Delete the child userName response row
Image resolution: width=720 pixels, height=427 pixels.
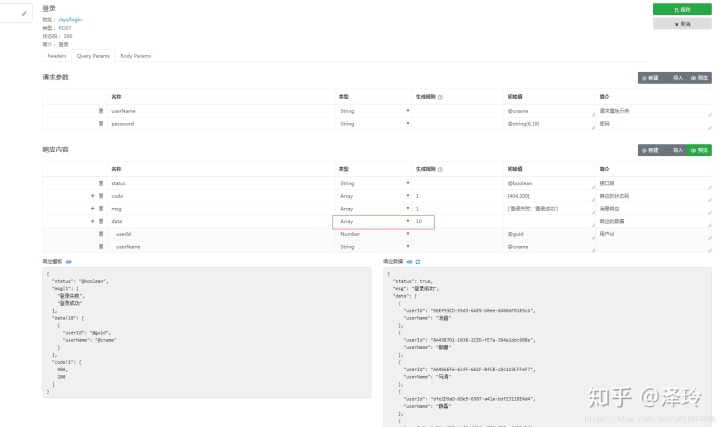pyautogui.click(x=101, y=247)
